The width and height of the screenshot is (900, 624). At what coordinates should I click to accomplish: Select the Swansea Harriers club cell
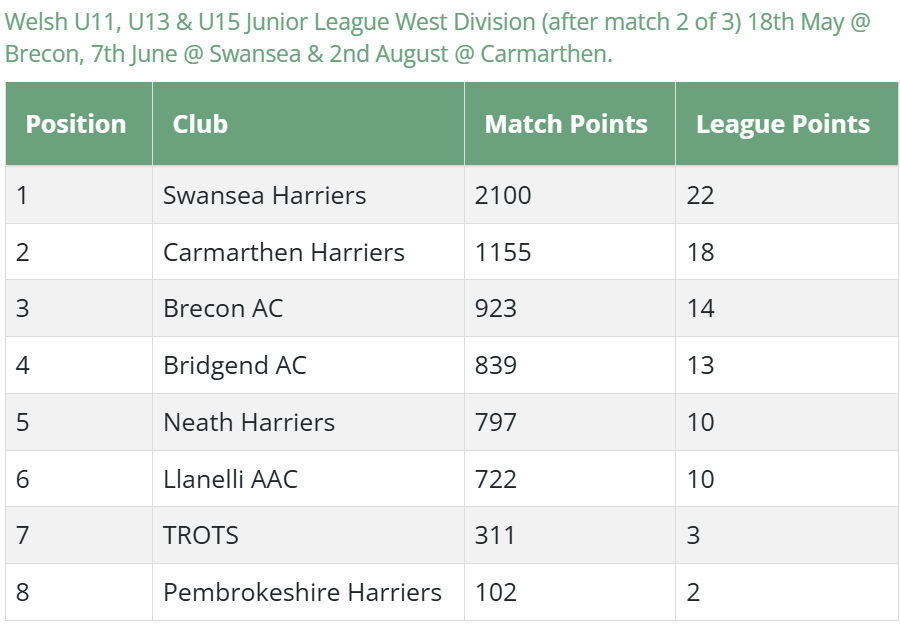point(308,195)
